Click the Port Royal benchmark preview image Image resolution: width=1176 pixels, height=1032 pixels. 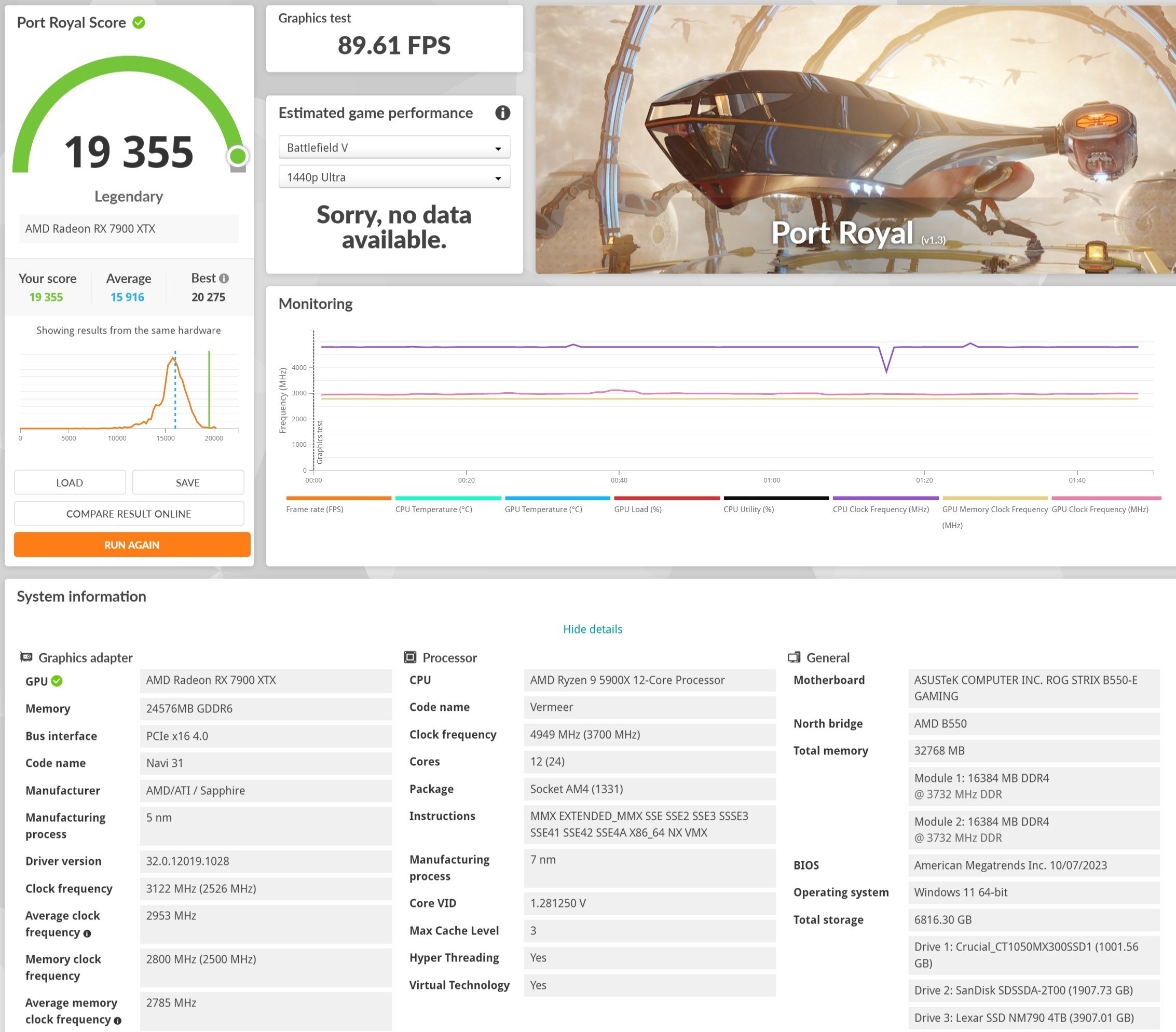pos(856,139)
